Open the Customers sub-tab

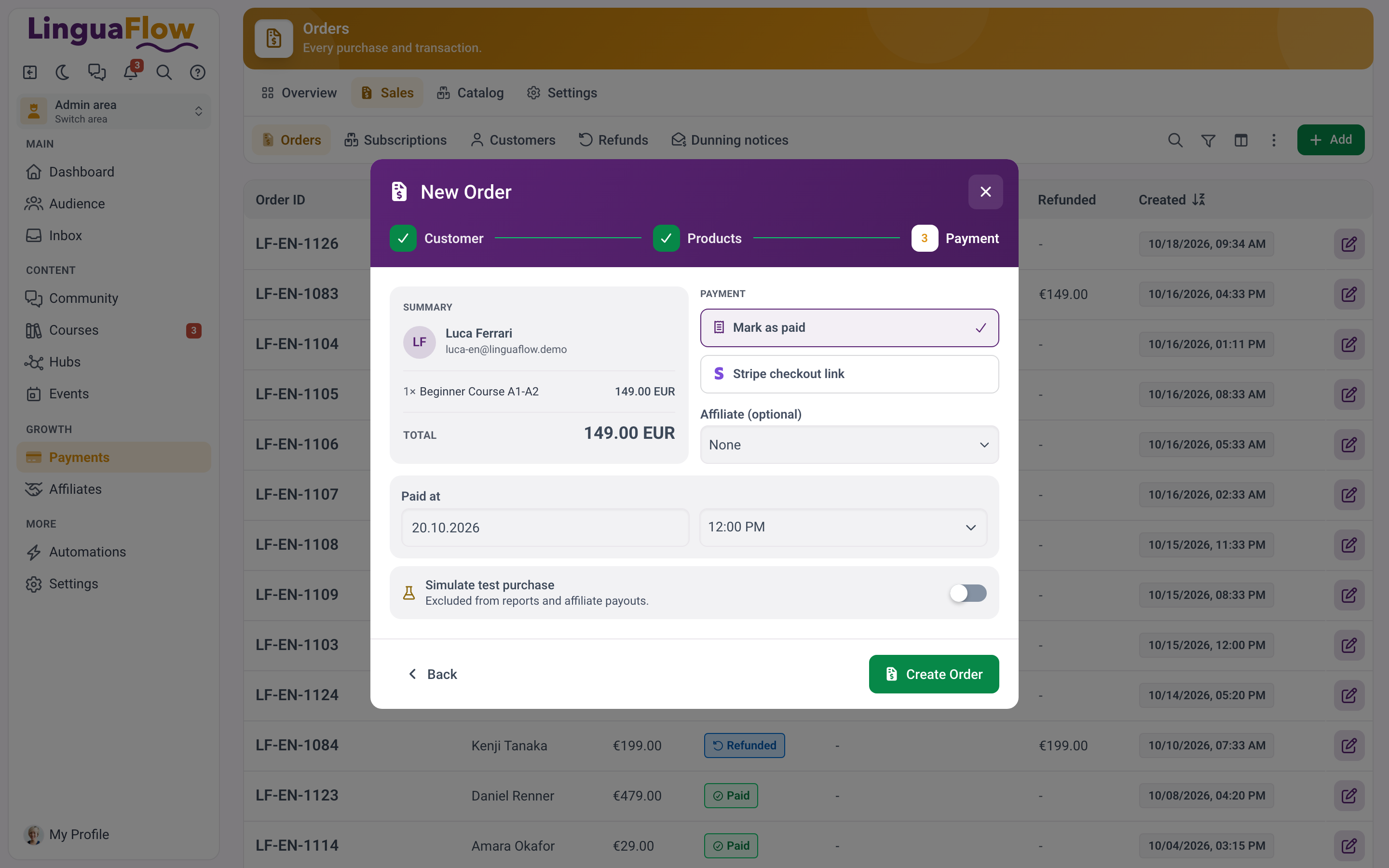513,140
